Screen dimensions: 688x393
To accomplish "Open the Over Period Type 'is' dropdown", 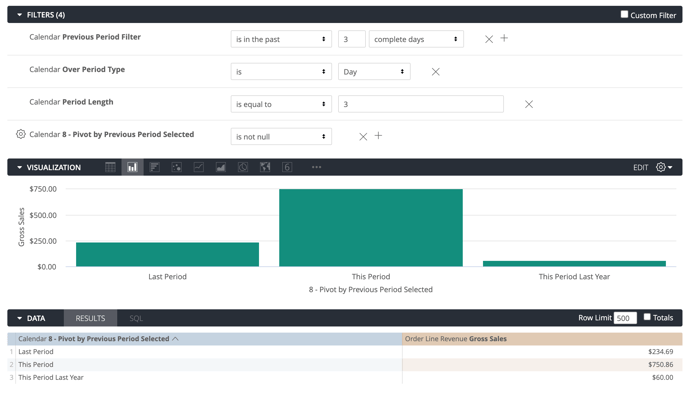I will tap(281, 71).
